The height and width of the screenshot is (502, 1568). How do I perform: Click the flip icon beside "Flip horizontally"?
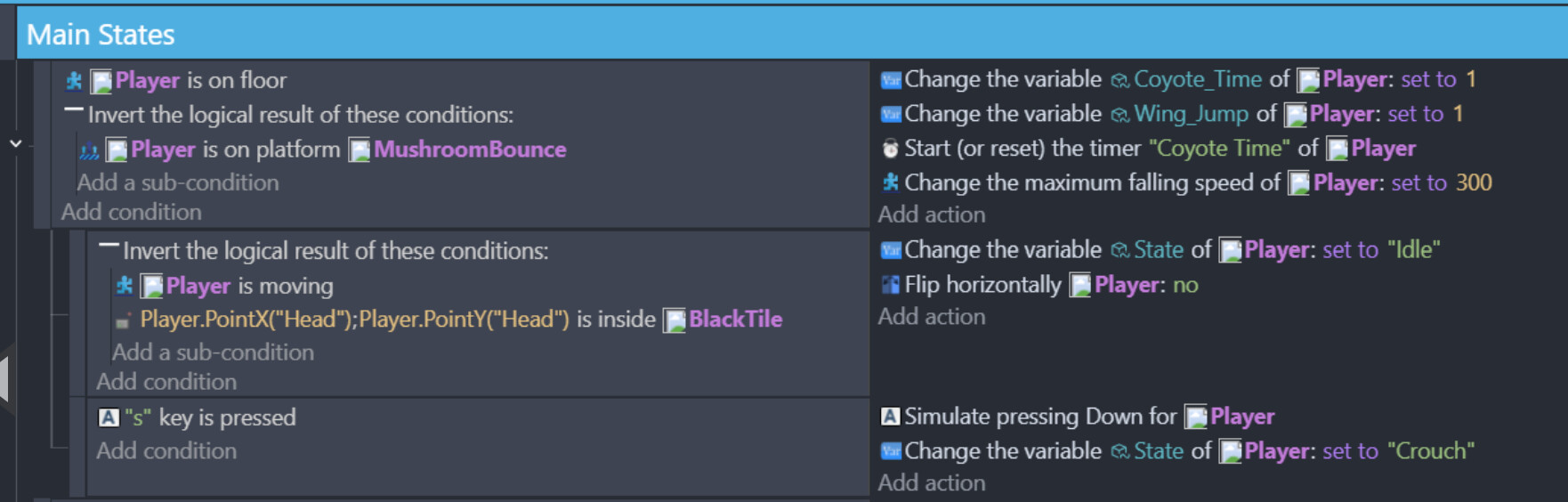click(890, 285)
